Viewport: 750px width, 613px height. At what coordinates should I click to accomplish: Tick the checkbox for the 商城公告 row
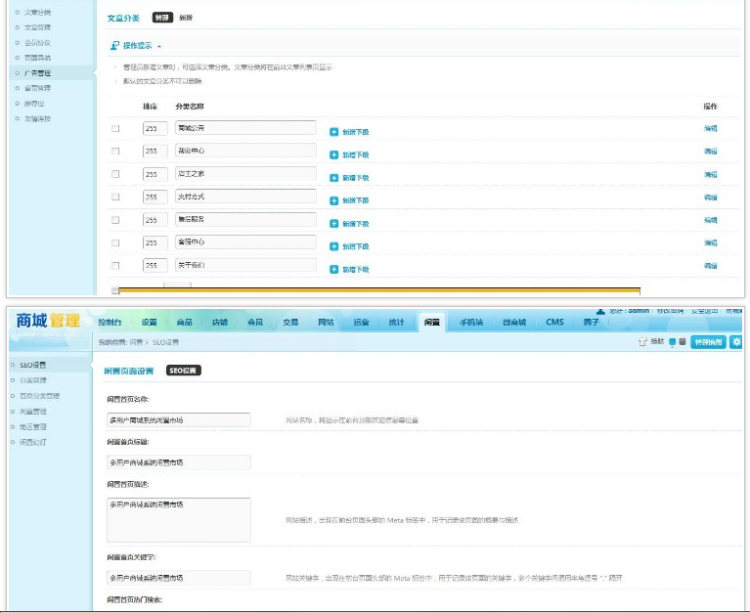[x=115, y=128]
